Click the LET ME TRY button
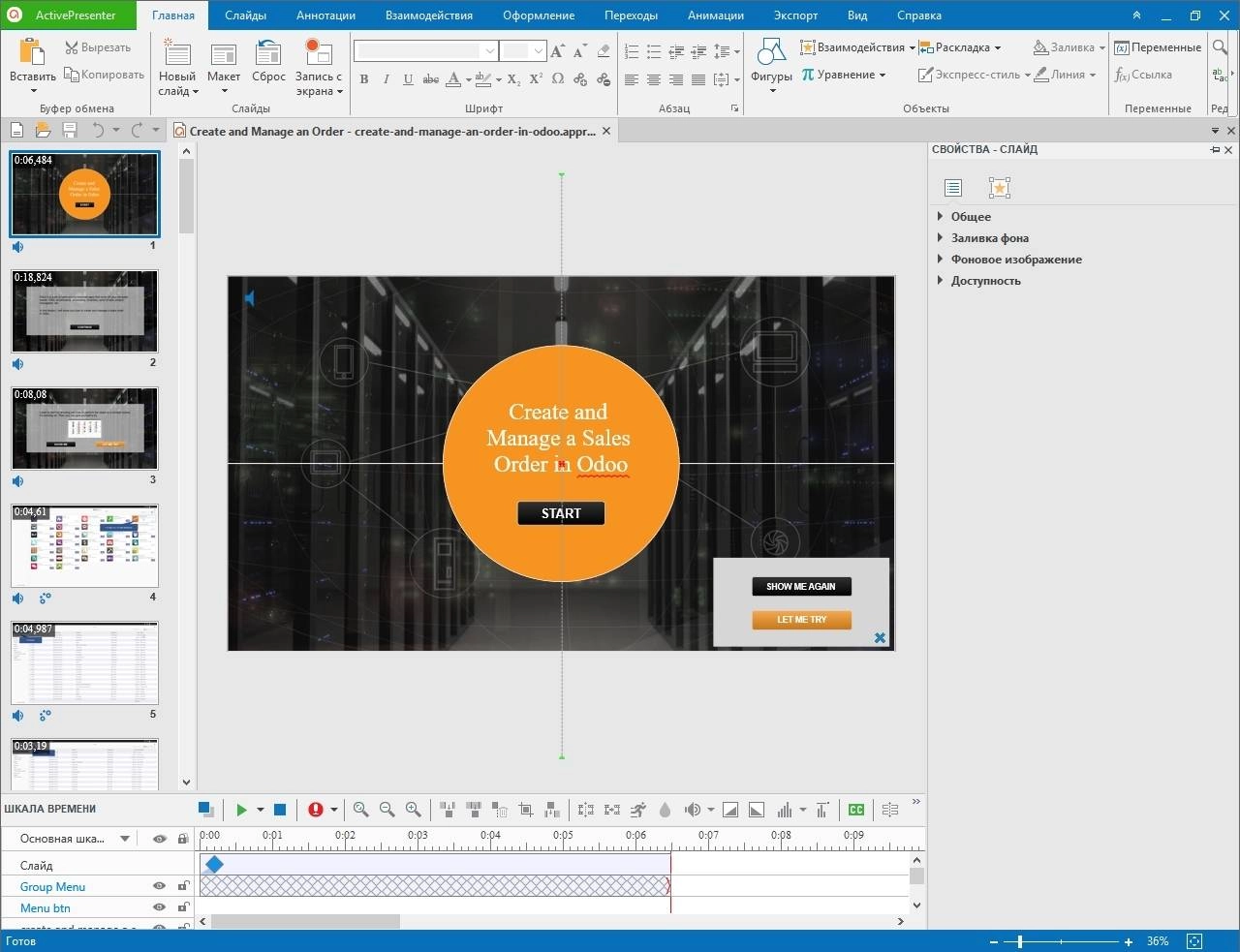Image resolution: width=1240 pixels, height=952 pixels. tap(801, 620)
